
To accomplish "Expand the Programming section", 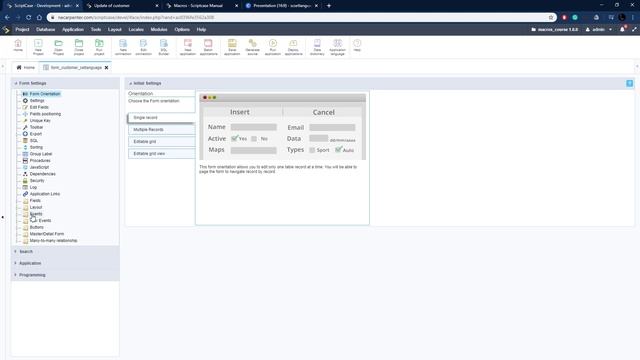I will tap(32, 275).
